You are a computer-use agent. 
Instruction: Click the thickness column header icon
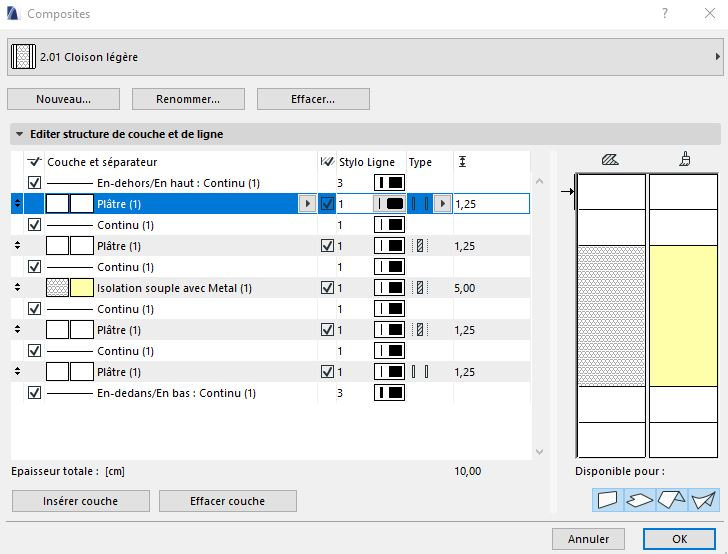[x=462, y=162]
